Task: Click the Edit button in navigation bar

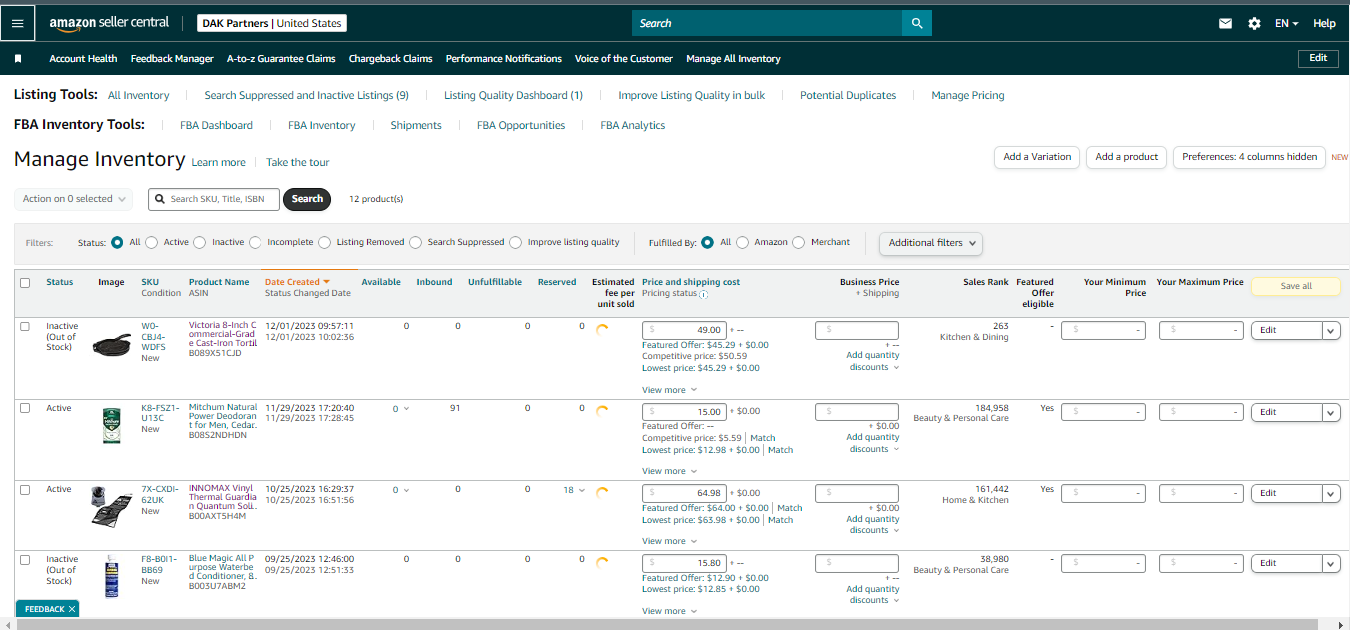Action: pyautogui.click(x=1318, y=58)
